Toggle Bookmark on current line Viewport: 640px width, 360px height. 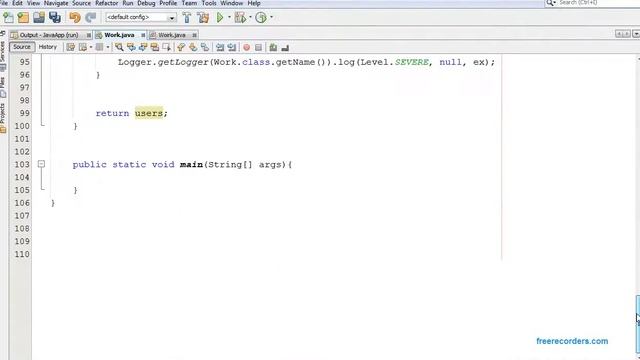point(204,47)
